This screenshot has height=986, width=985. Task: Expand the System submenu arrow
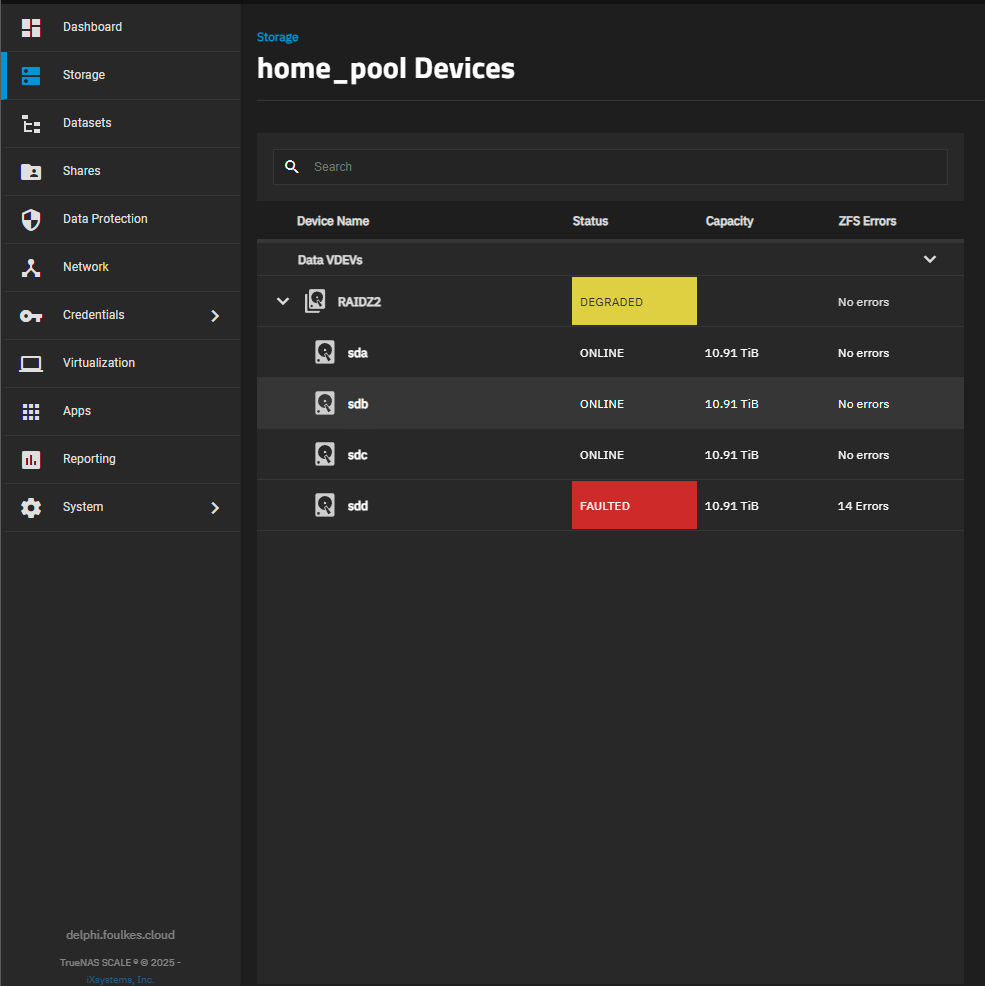click(x=214, y=508)
